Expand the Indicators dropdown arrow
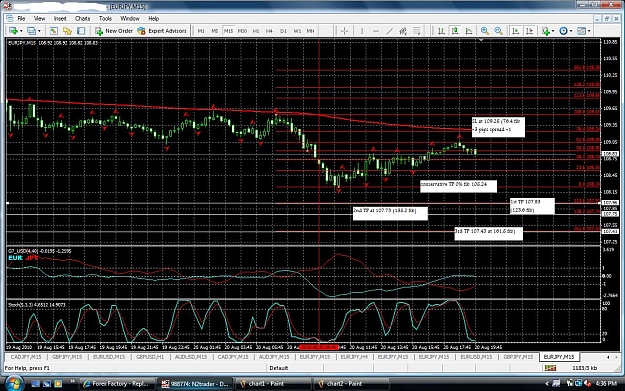Viewport: 625px width, 391px height. coord(553,31)
